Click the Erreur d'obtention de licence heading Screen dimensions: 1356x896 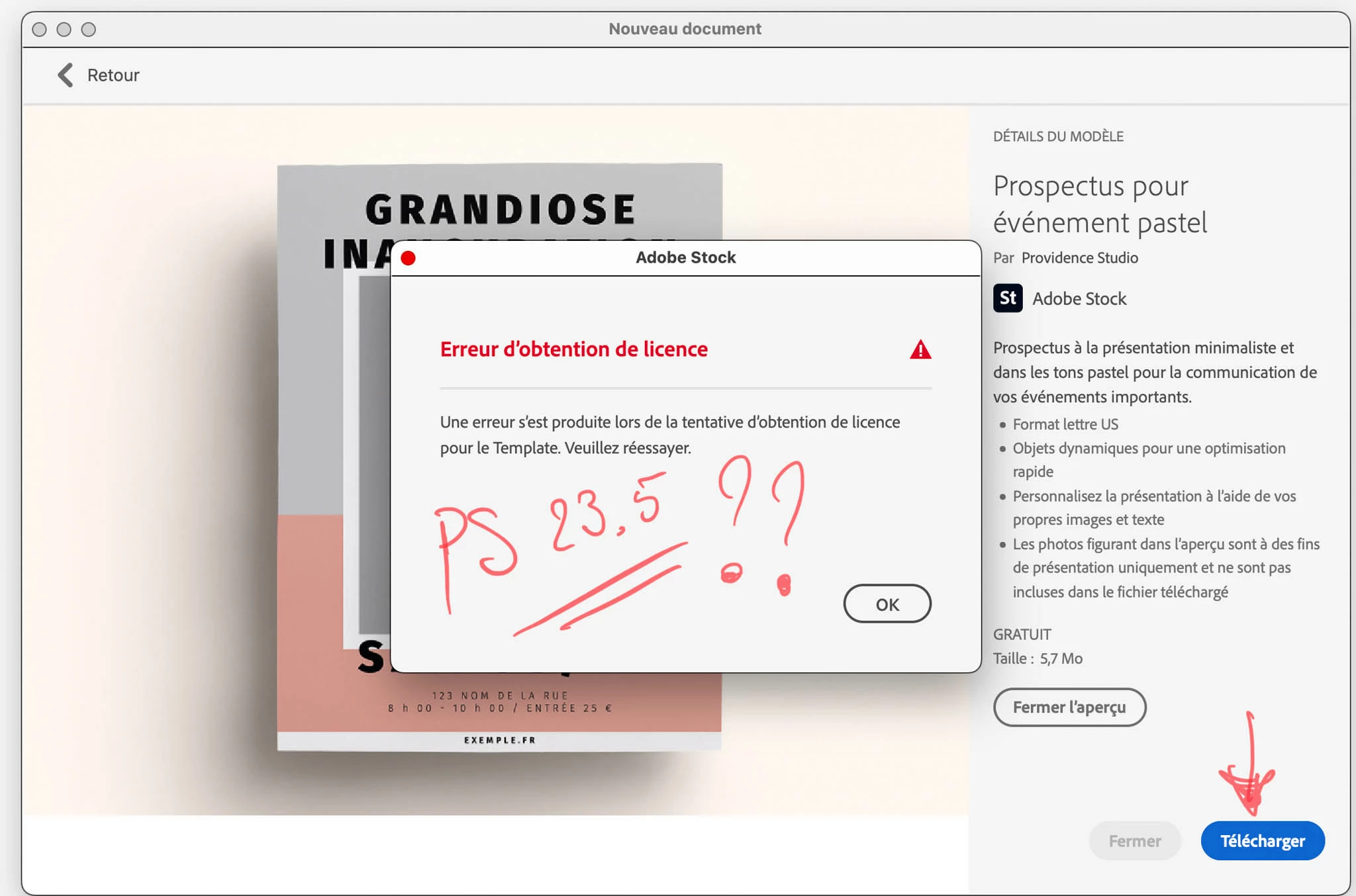click(x=573, y=349)
